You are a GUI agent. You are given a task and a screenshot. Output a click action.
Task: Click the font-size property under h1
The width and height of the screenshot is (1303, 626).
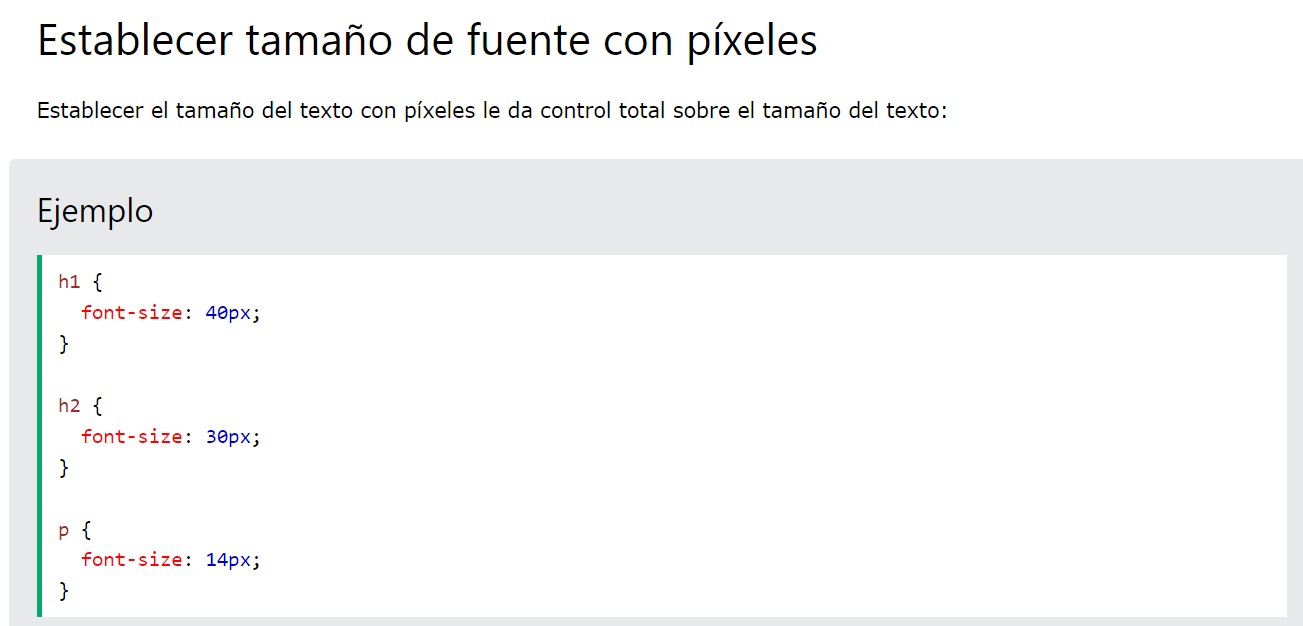point(132,313)
